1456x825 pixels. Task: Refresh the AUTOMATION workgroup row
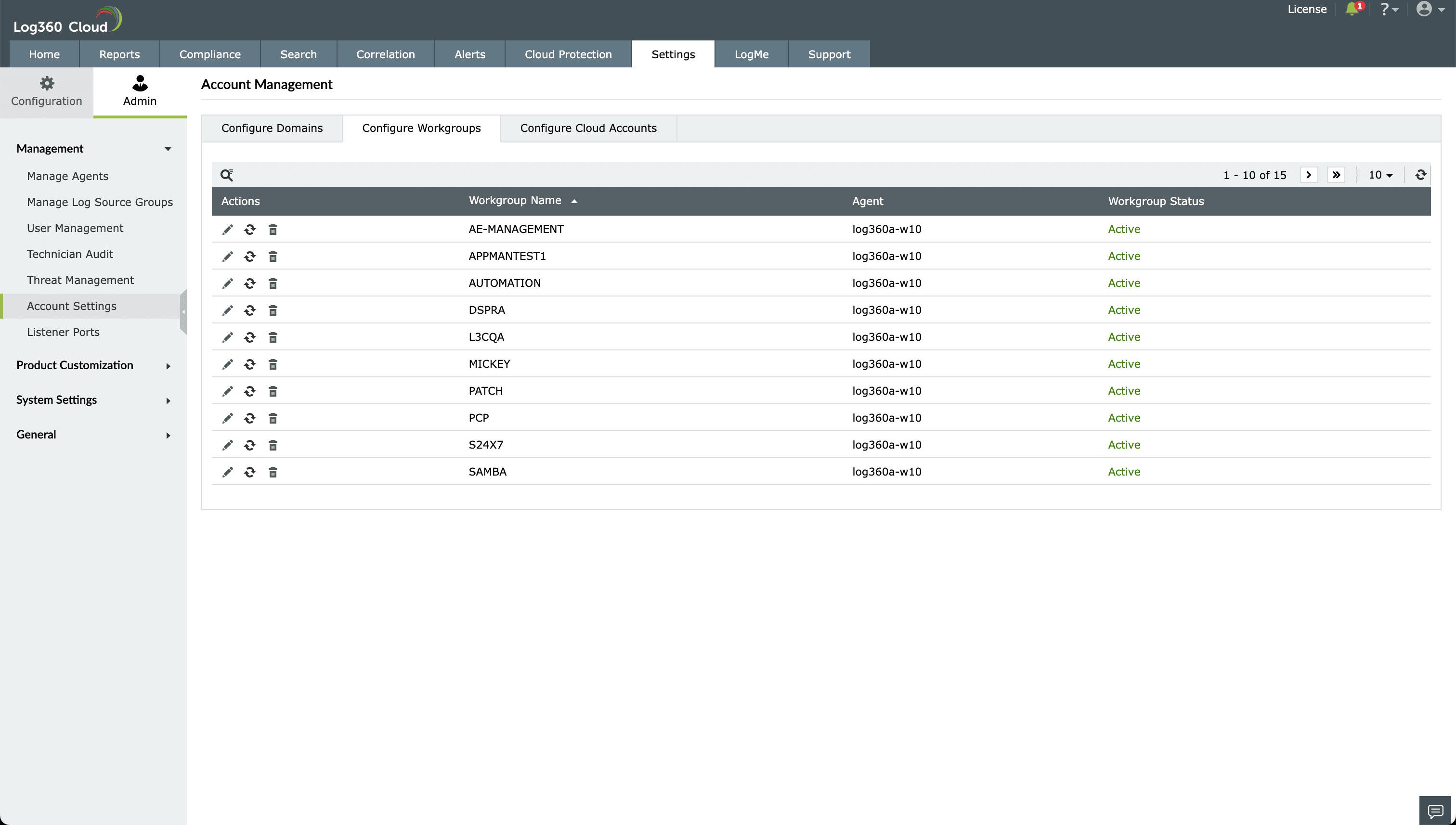tap(250, 284)
